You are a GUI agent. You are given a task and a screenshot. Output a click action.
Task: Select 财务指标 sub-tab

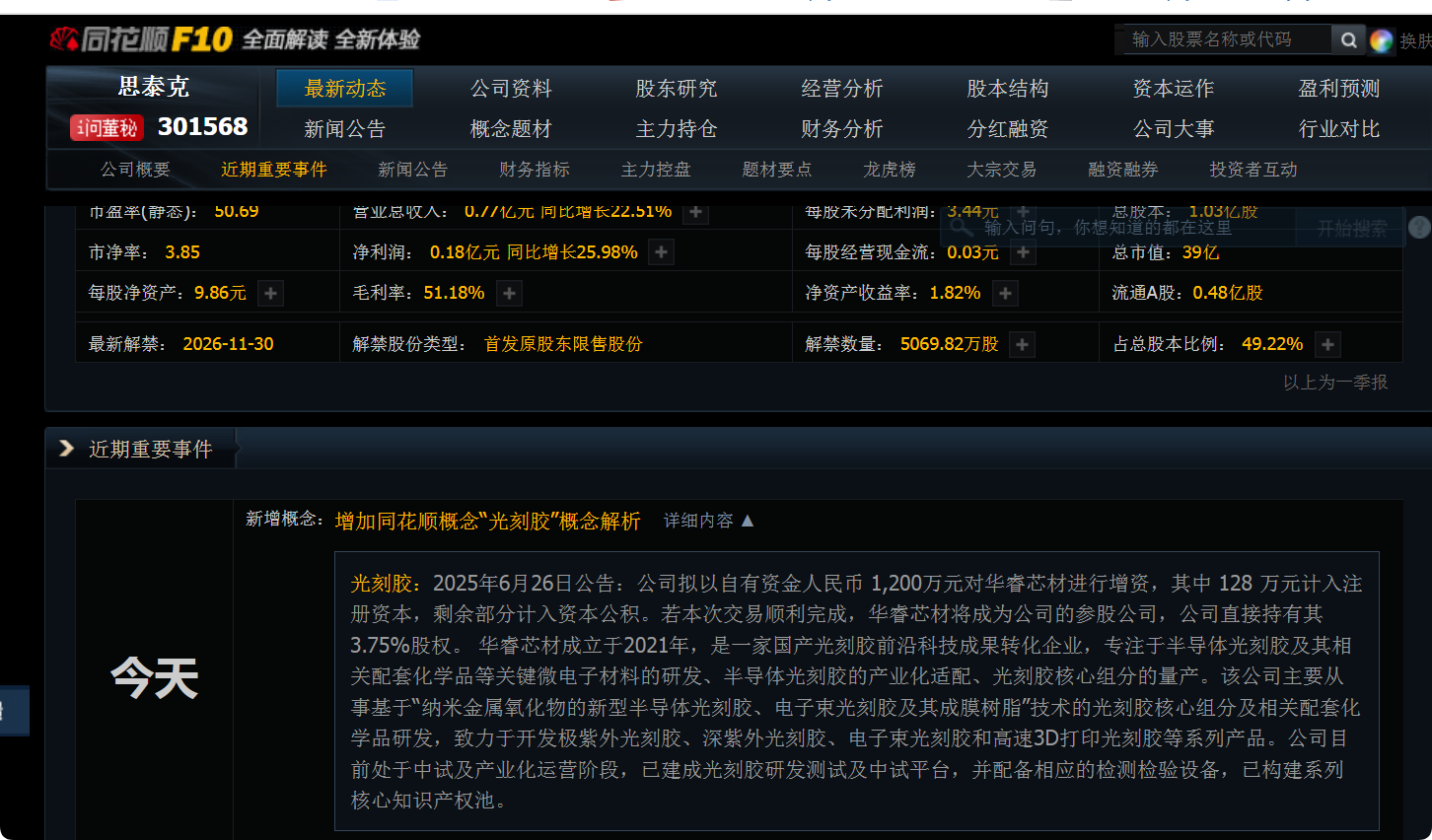point(535,170)
